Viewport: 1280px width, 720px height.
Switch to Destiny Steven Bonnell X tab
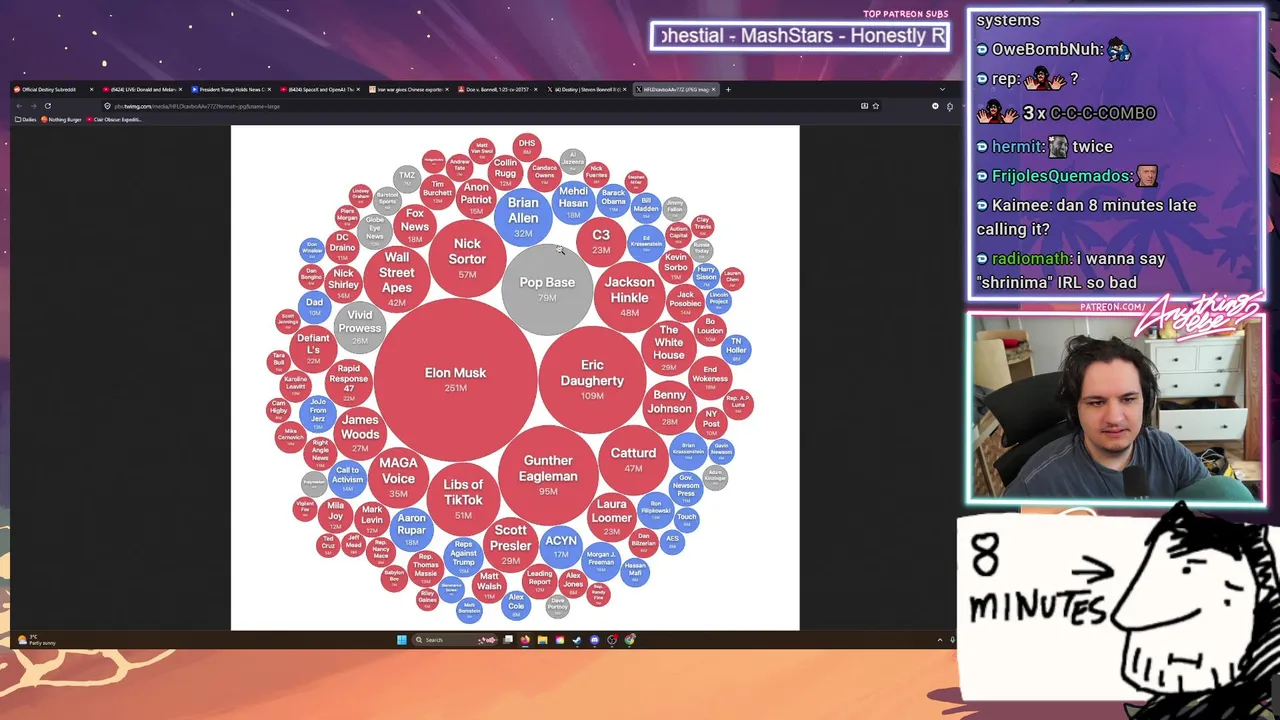[x=585, y=90]
